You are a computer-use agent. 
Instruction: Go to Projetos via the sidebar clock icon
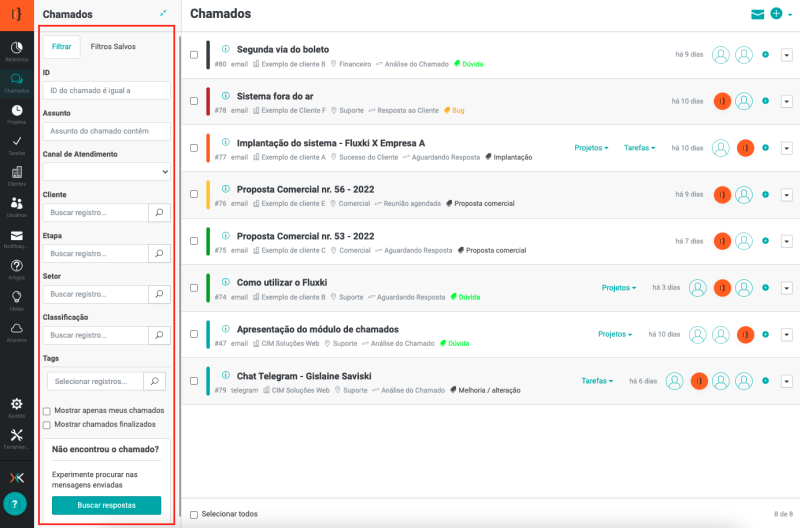pos(16,113)
